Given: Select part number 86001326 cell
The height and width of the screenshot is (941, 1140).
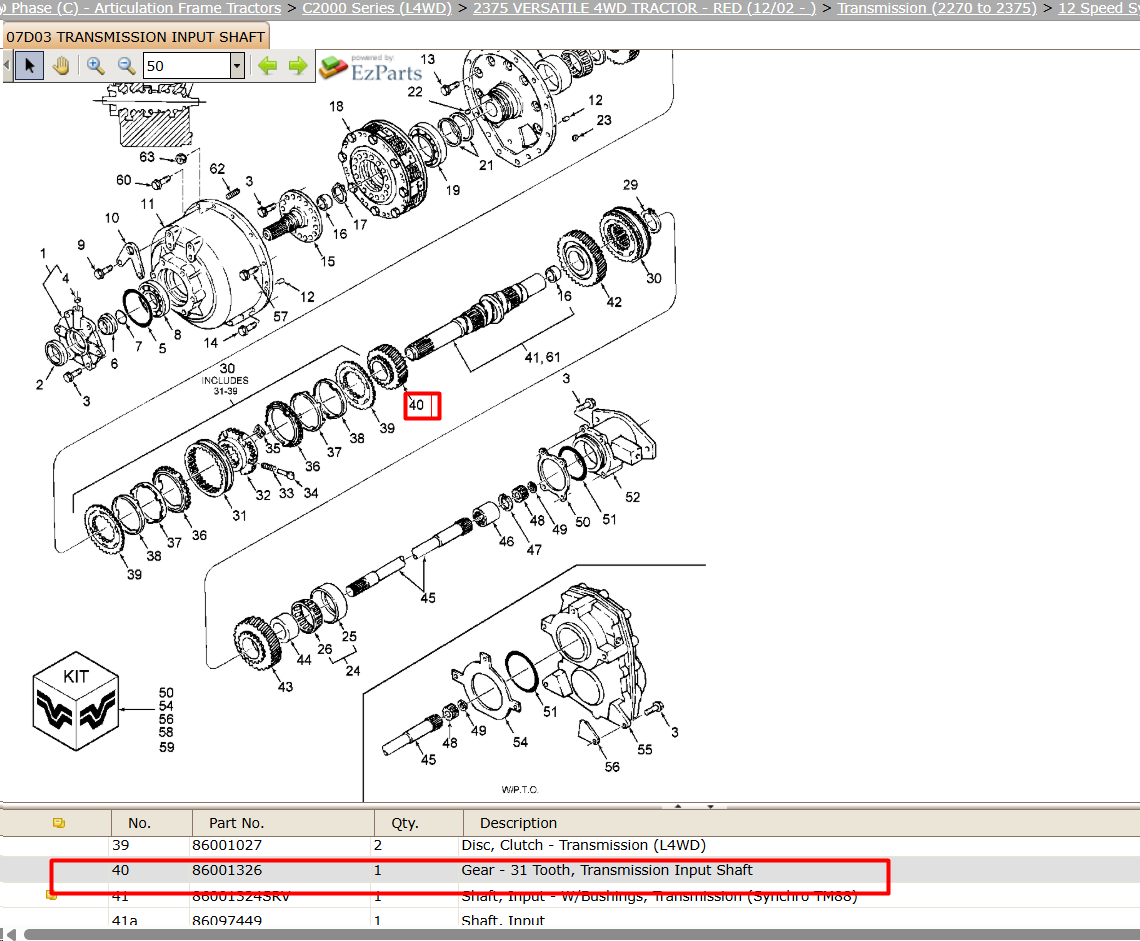Looking at the screenshot, I should [227, 870].
